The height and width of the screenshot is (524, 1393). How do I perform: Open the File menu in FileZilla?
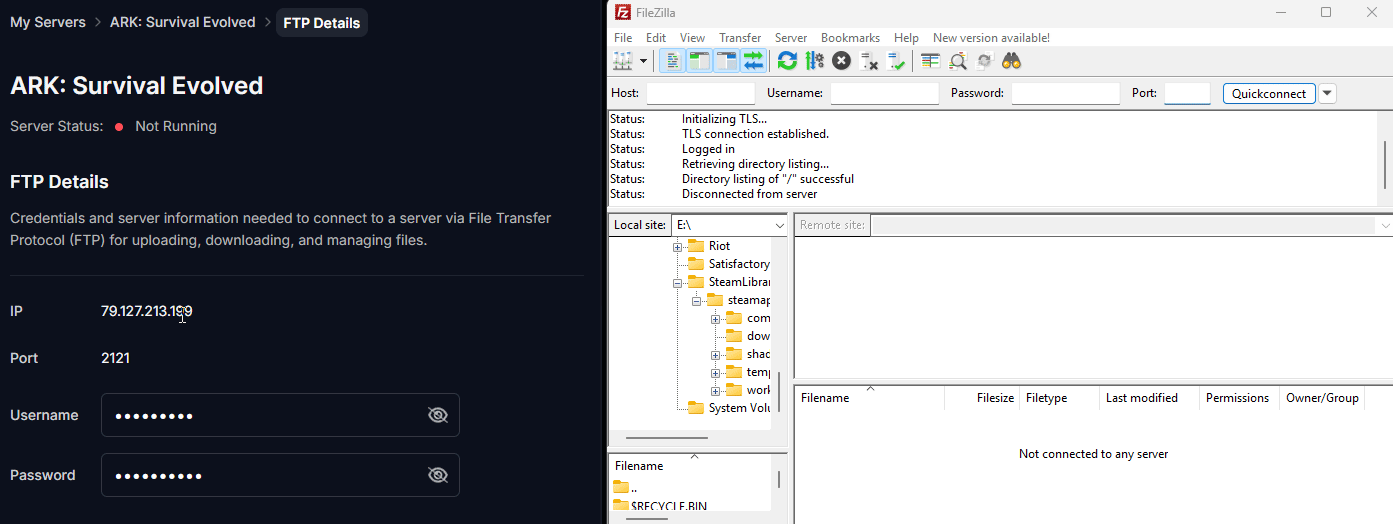[623, 38]
